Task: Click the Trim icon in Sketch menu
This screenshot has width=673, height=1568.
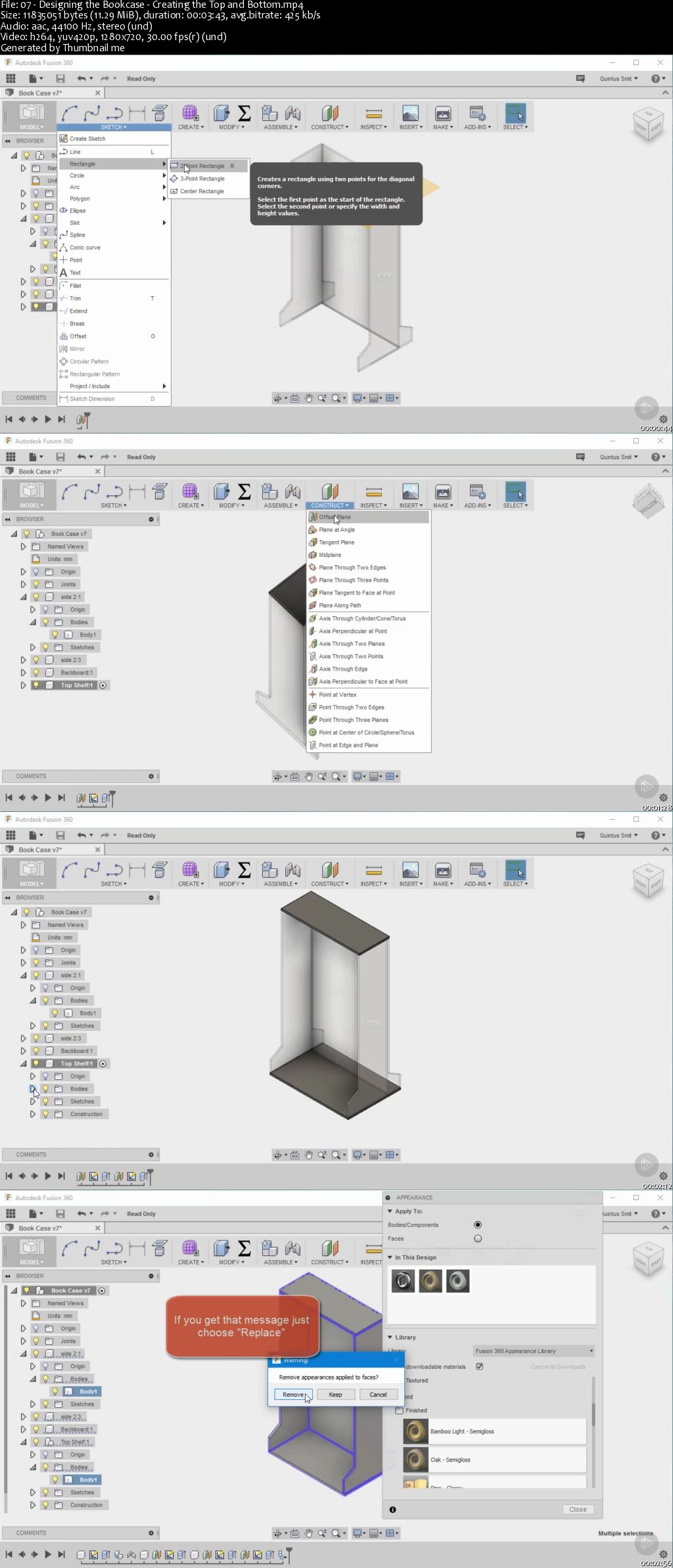Action: pyautogui.click(x=64, y=298)
